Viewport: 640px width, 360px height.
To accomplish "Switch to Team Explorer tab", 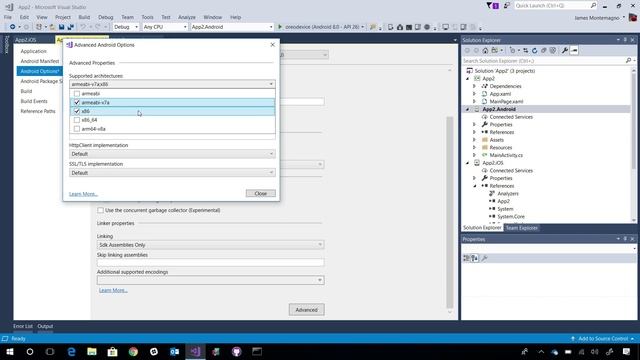I will pos(522,228).
